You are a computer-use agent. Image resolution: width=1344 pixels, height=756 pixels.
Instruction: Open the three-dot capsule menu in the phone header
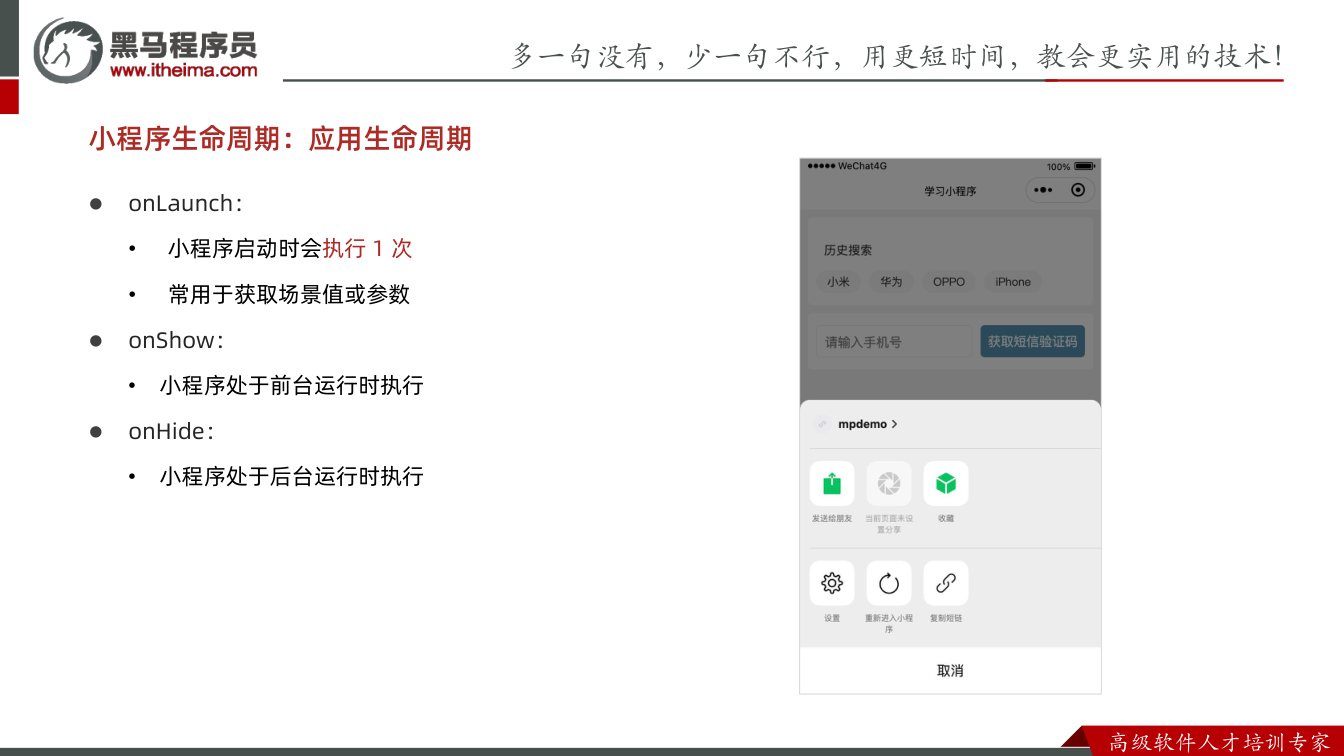pyautogui.click(x=1043, y=190)
